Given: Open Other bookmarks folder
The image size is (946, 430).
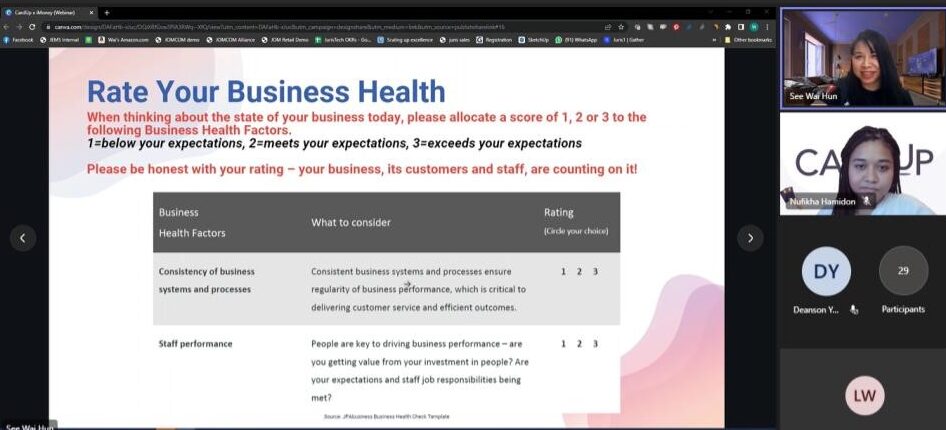Looking at the screenshot, I should pos(750,40).
